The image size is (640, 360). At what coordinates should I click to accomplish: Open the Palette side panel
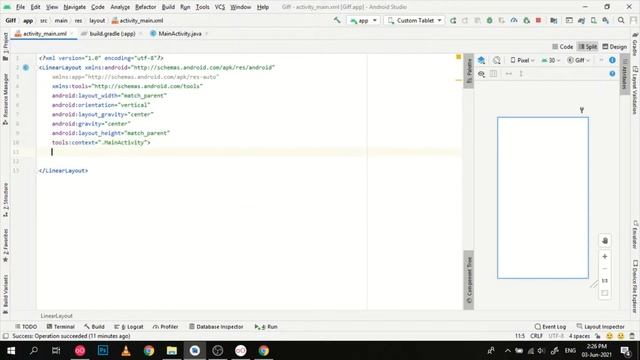(469, 71)
